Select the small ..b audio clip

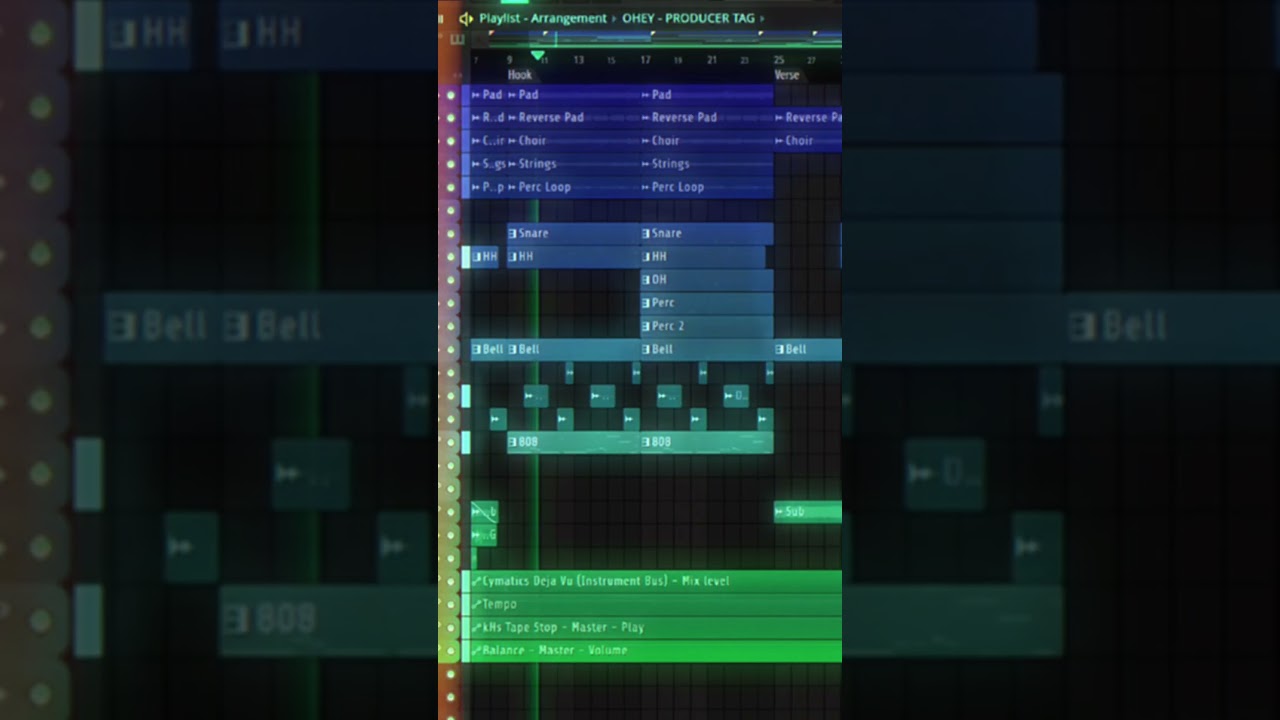click(484, 512)
